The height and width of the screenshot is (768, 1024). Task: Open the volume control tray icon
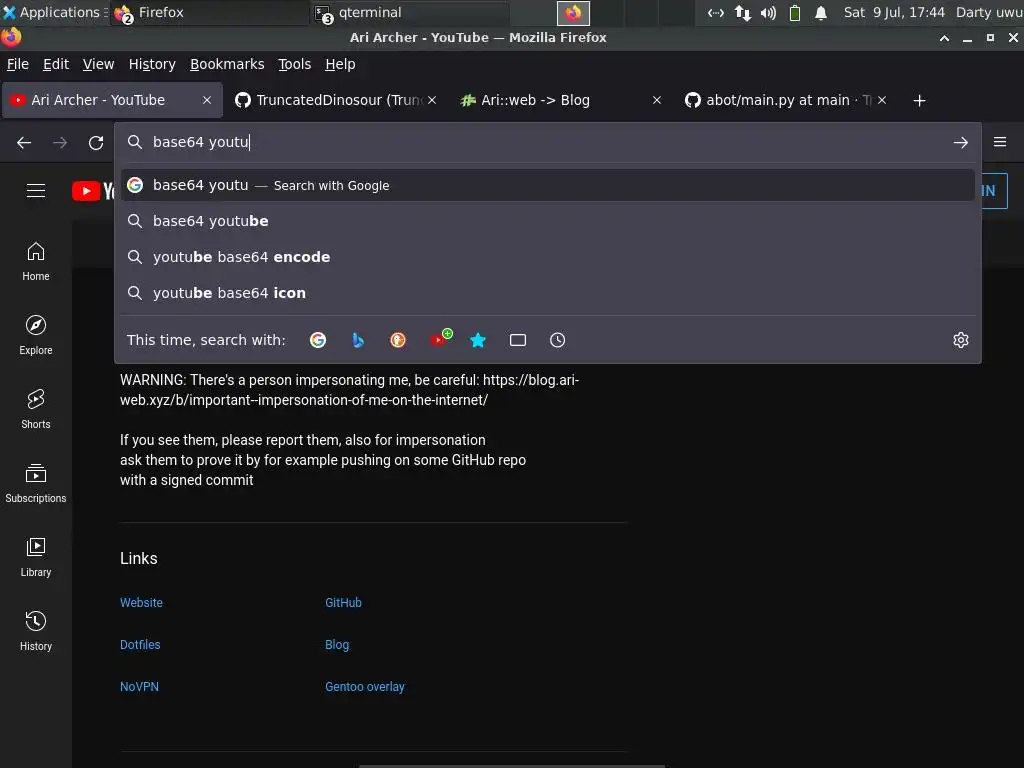[x=769, y=12]
